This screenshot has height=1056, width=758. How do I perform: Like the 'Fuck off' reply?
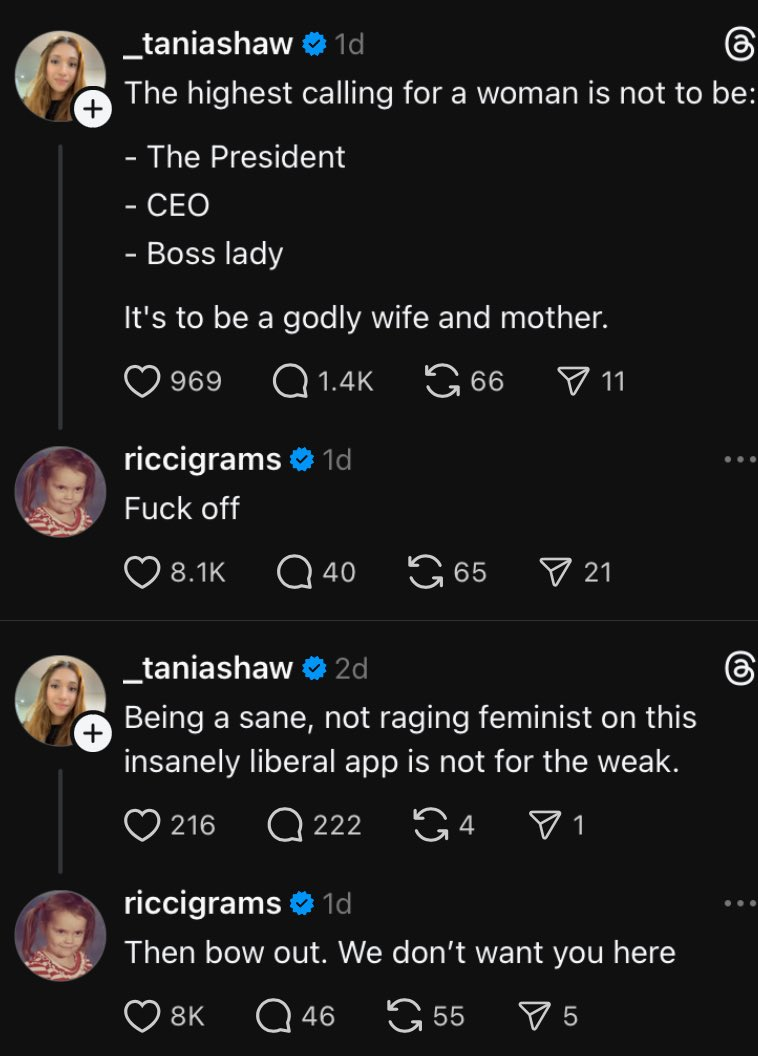(x=142, y=572)
